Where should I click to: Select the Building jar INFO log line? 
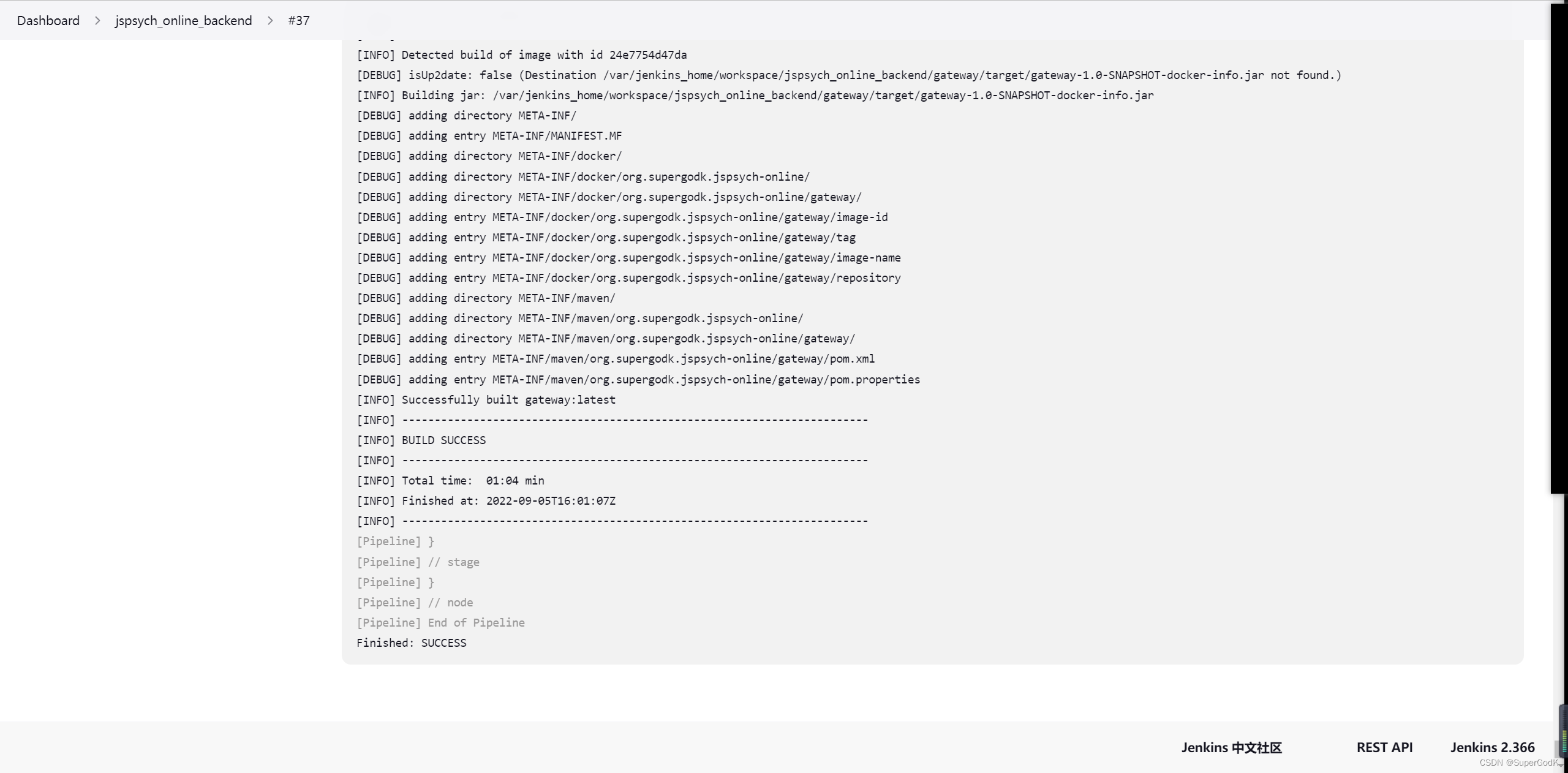pos(755,96)
